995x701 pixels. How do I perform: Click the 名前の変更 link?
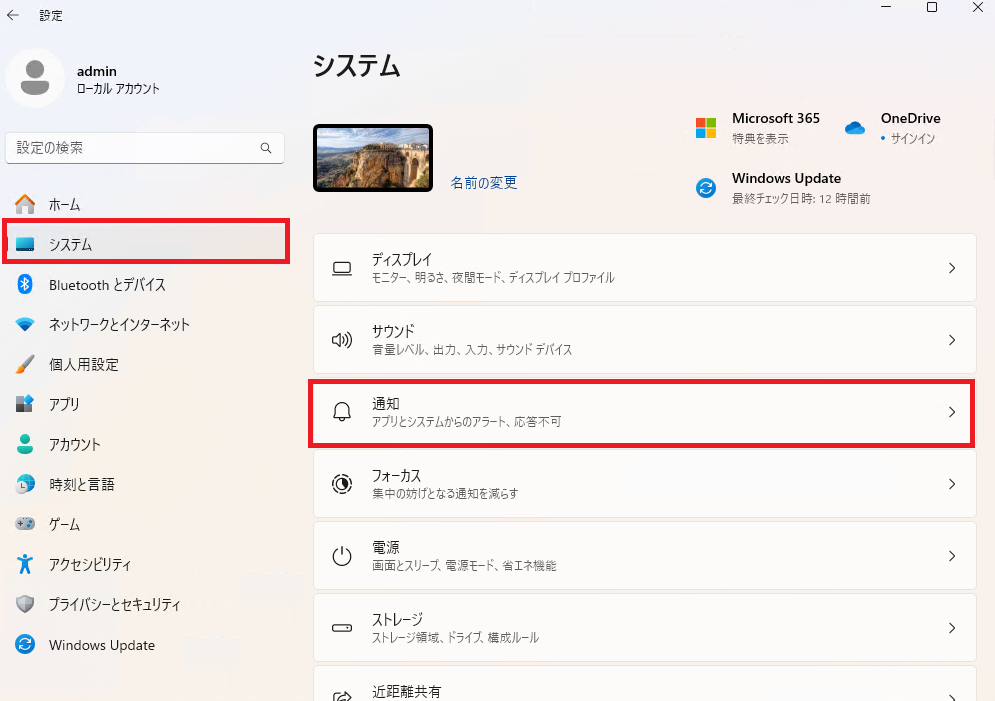[x=484, y=183]
